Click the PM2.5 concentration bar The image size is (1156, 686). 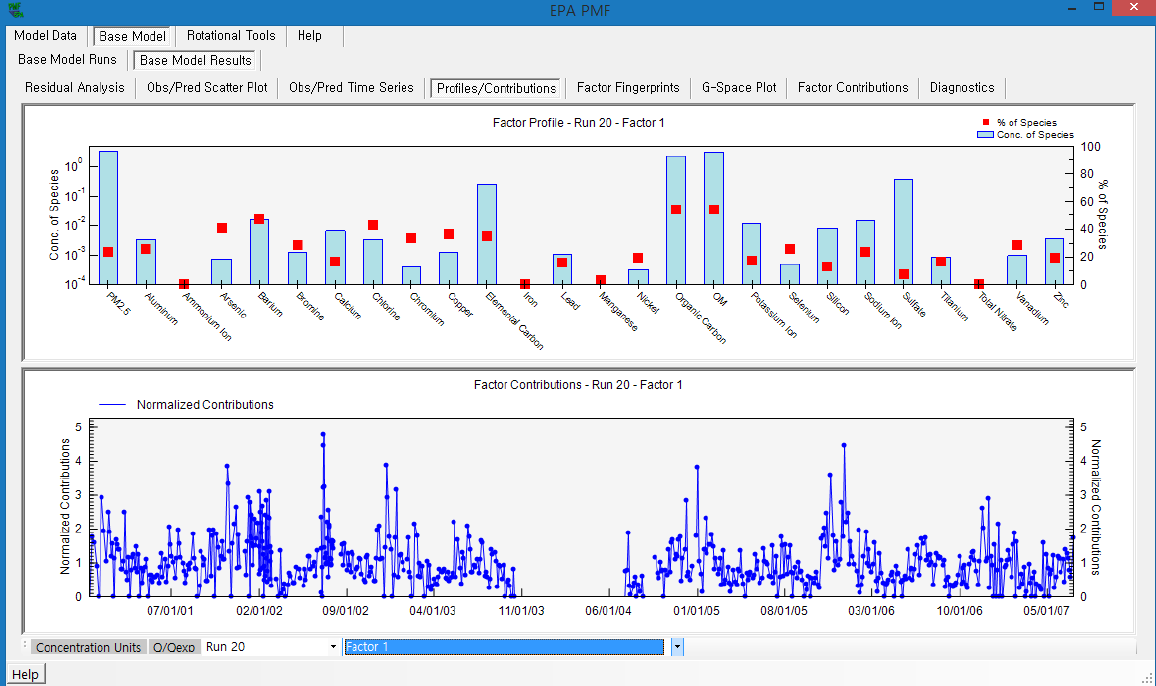pos(108,218)
